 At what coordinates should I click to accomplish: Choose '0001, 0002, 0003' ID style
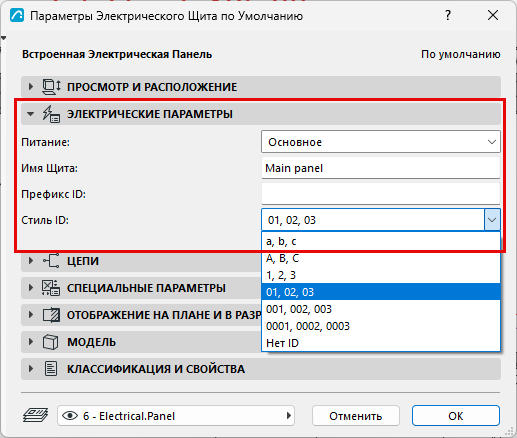(x=381, y=326)
